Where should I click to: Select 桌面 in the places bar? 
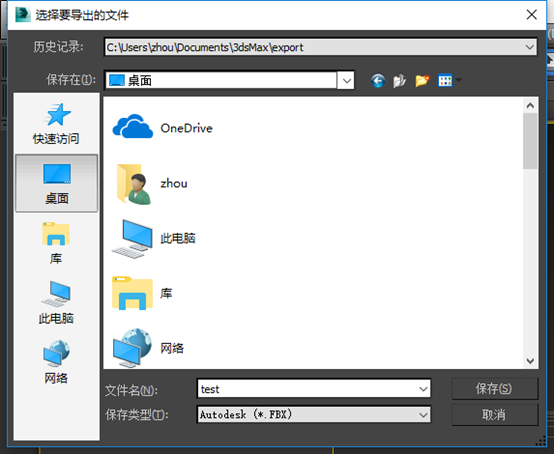click(57, 183)
